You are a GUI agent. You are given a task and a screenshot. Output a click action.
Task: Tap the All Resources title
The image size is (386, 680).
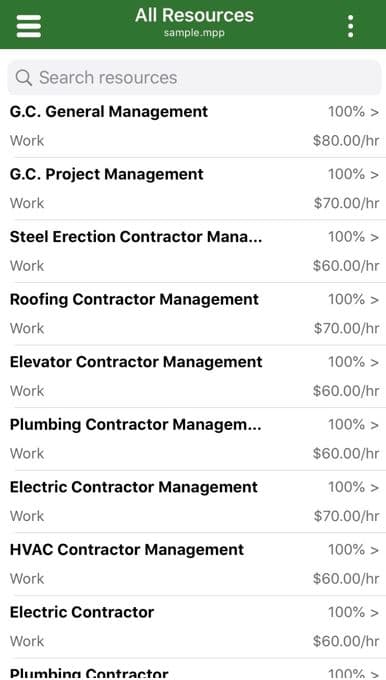point(194,16)
